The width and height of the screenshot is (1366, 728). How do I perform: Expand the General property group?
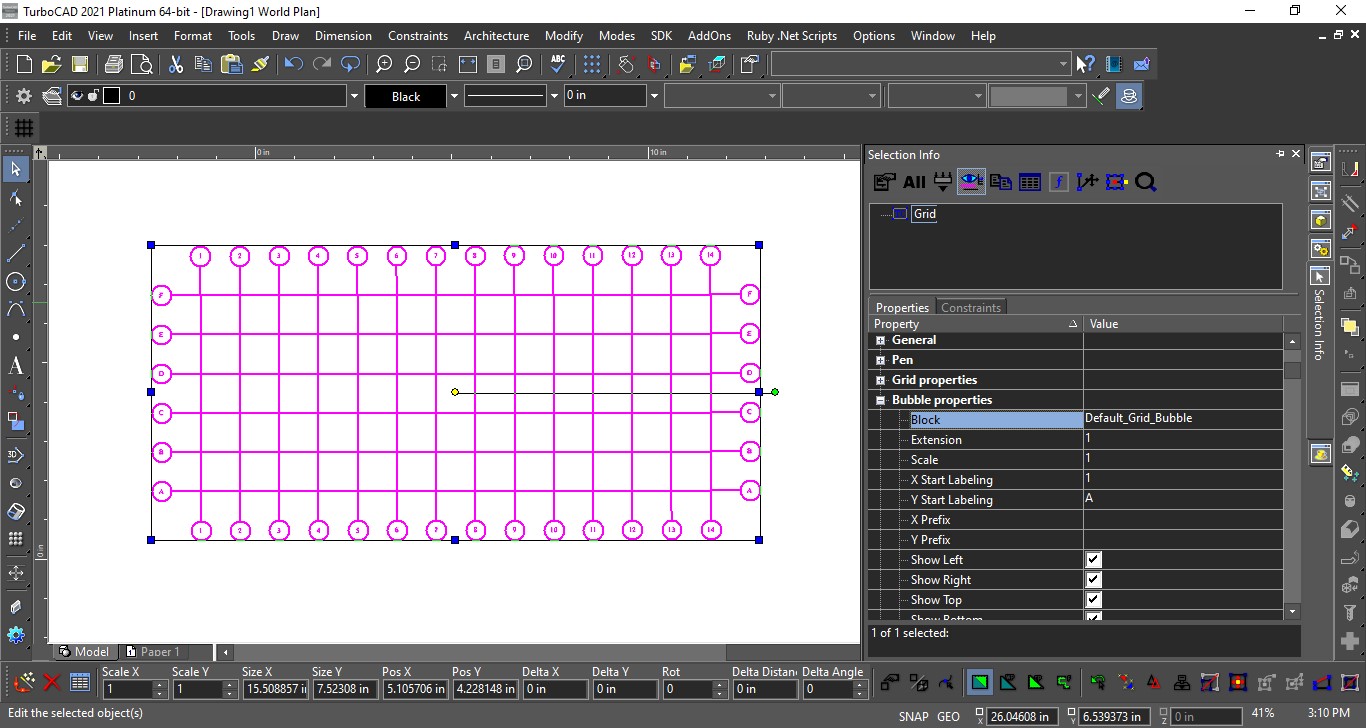[880, 341]
